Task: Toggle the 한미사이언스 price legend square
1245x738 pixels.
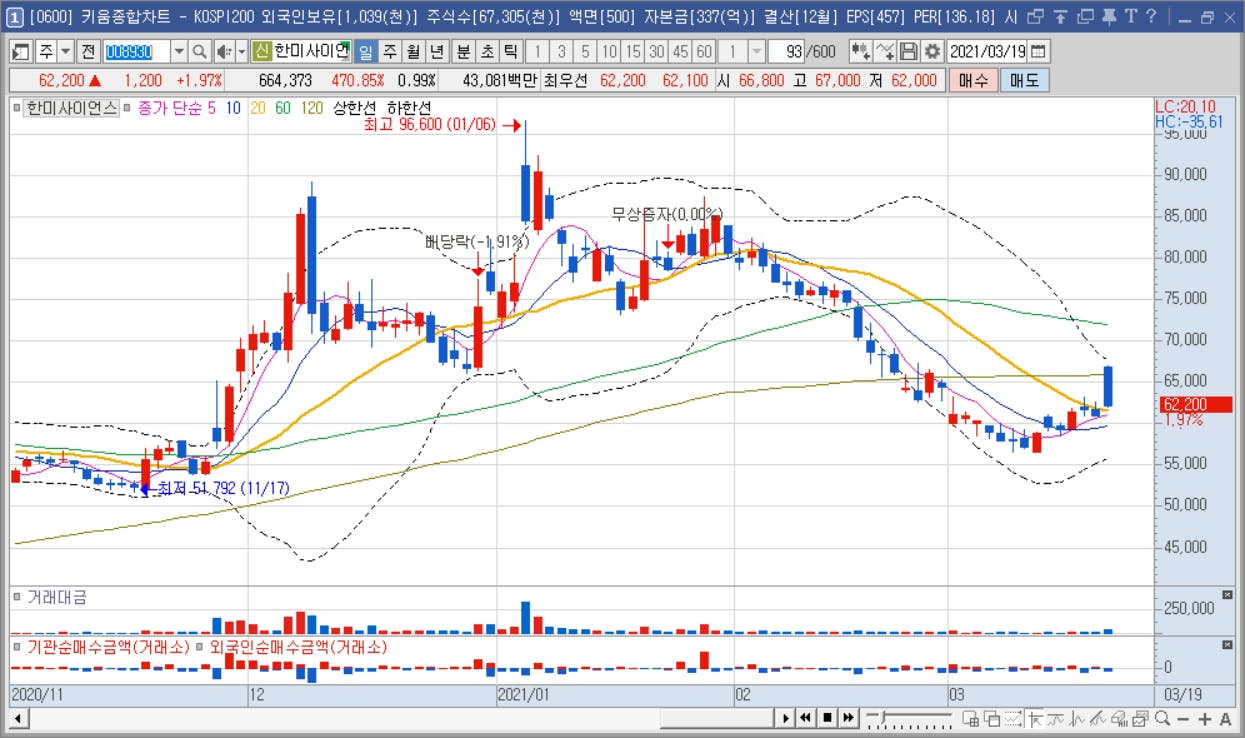Action: [x=17, y=107]
